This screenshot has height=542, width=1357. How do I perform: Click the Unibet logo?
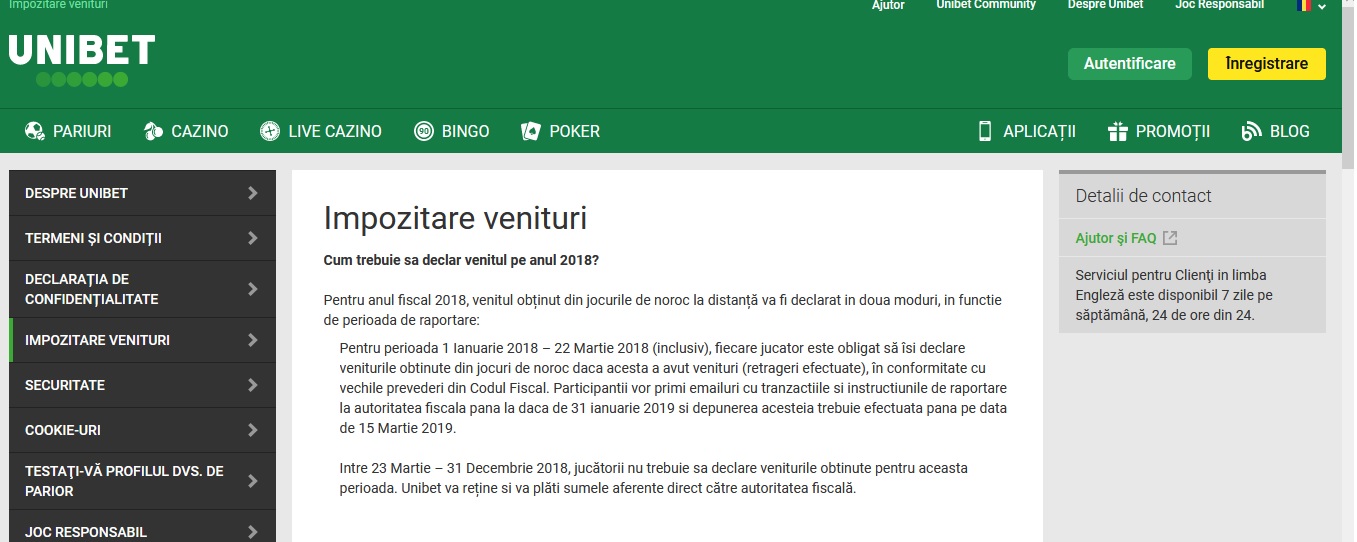pos(82,61)
